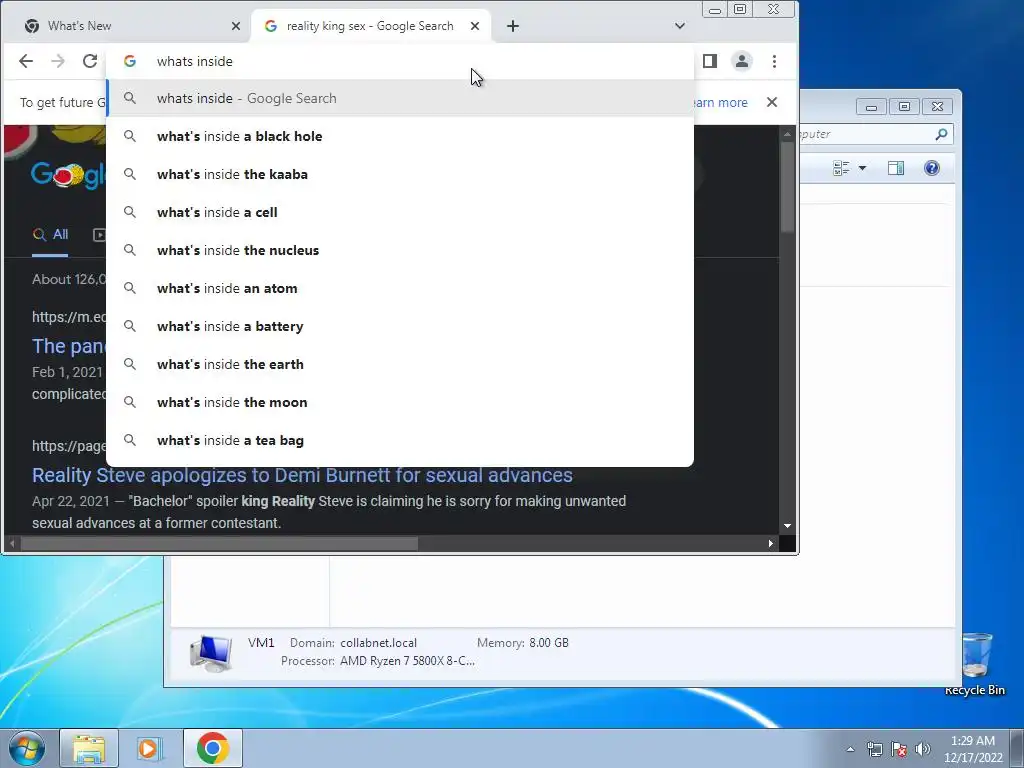Viewport: 1024px width, 768px height.
Task: Click the Explorer window search magnifier icon
Action: click(941, 134)
